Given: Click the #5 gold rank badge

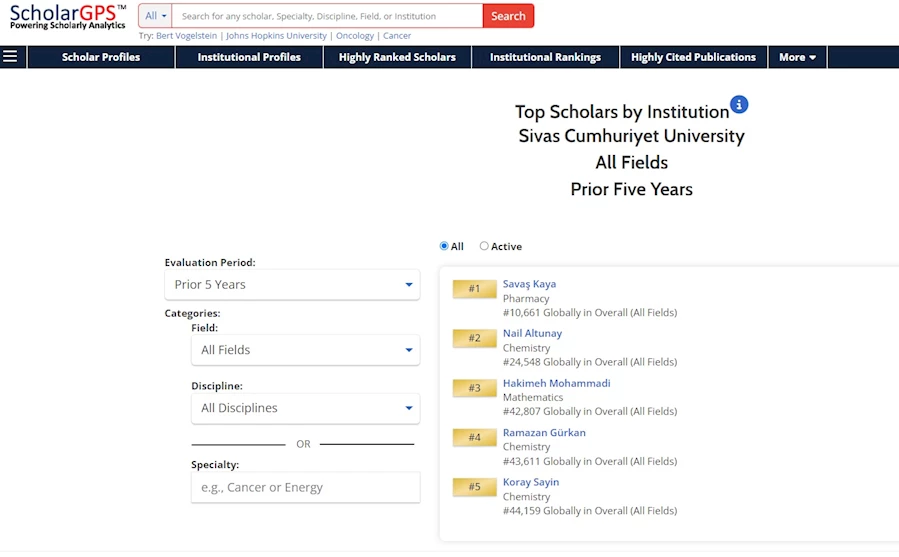Looking at the screenshot, I should (x=474, y=487).
